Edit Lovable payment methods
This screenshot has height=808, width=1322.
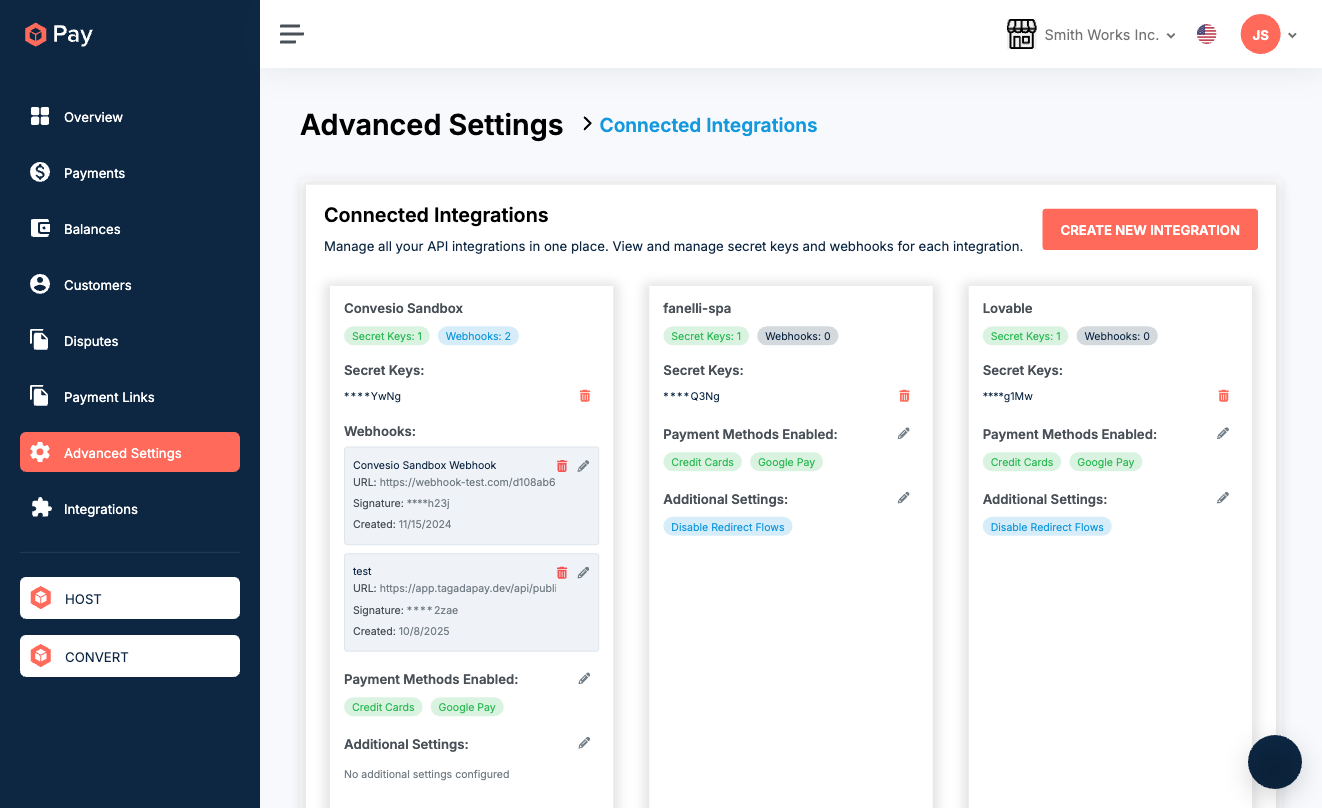pyautogui.click(x=1223, y=434)
